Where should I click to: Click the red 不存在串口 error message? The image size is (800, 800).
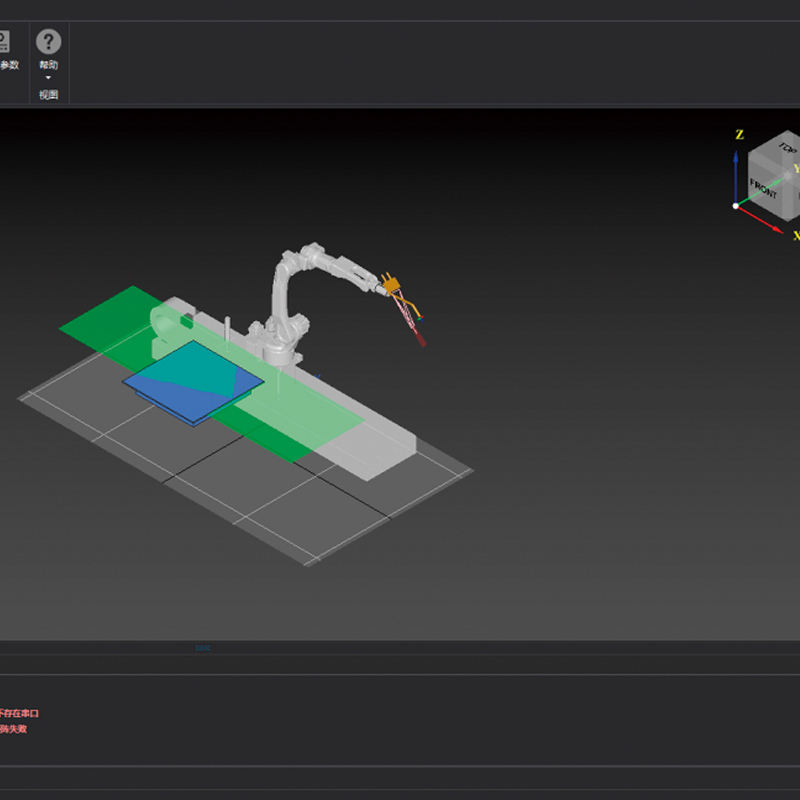pos(20,713)
